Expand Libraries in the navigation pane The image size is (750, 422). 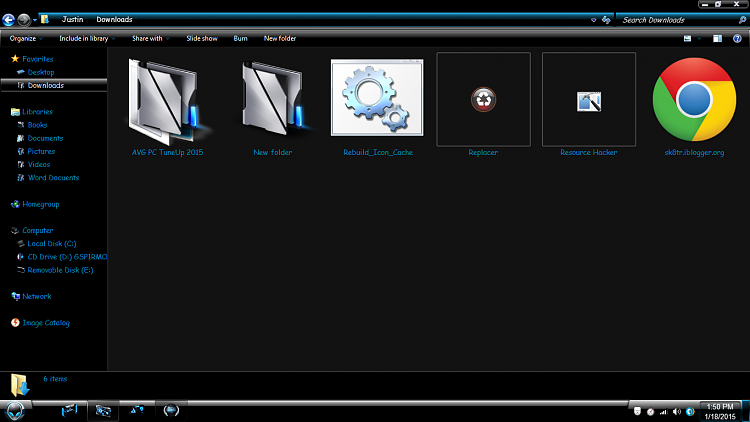coord(37,111)
